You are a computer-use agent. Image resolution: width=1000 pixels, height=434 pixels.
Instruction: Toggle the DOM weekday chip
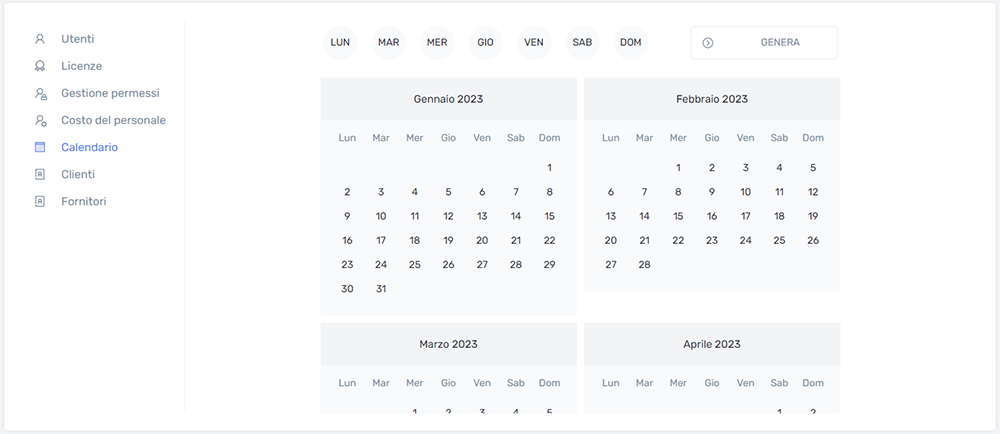631,43
